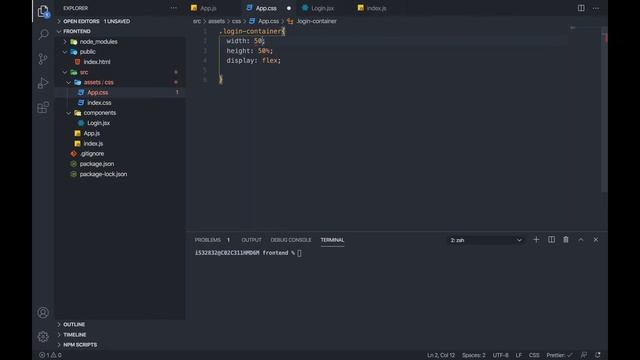The image size is (640, 360).
Task: Expand the Outline section
Action: coord(74,324)
